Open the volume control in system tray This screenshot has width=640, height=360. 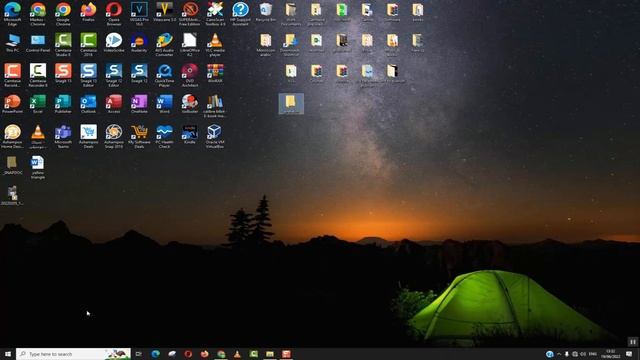(x=583, y=354)
